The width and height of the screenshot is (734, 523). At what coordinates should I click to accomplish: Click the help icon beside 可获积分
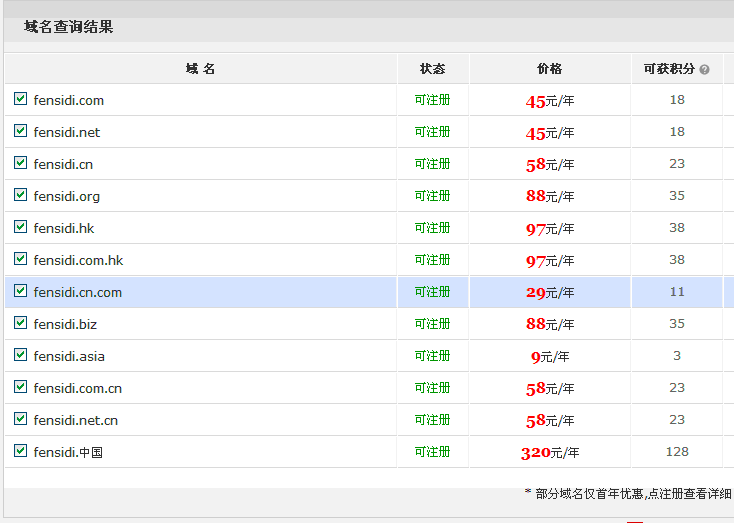705,70
